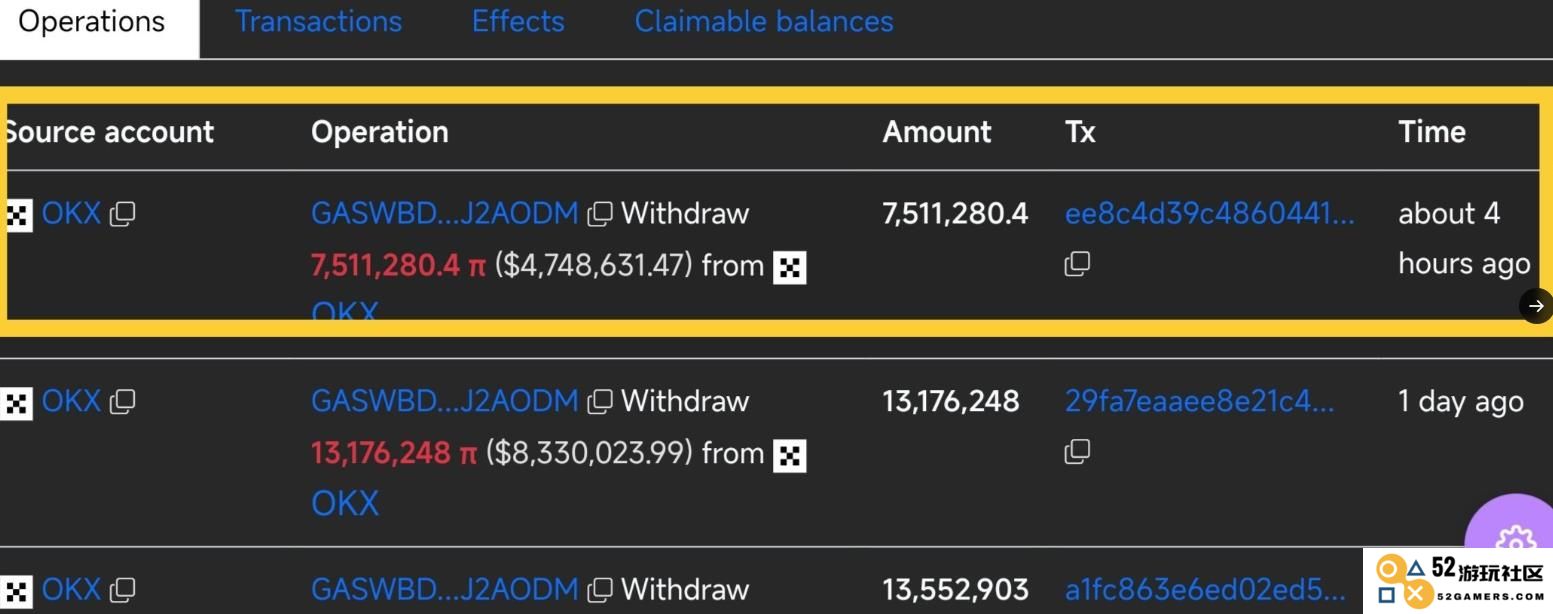
Task: Open OKX source account in second row
Action: point(71,401)
